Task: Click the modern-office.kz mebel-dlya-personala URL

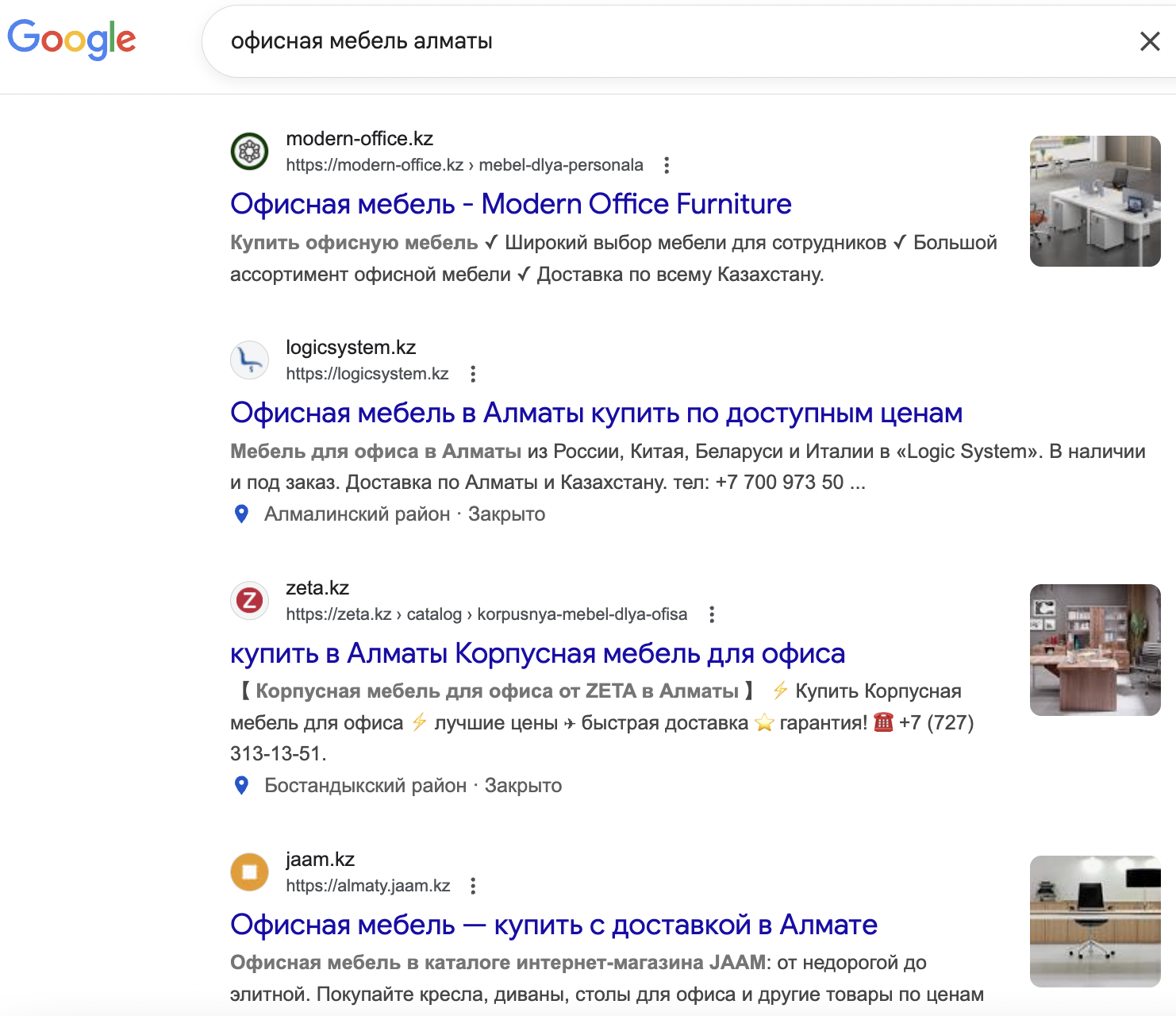Action: 464,165
